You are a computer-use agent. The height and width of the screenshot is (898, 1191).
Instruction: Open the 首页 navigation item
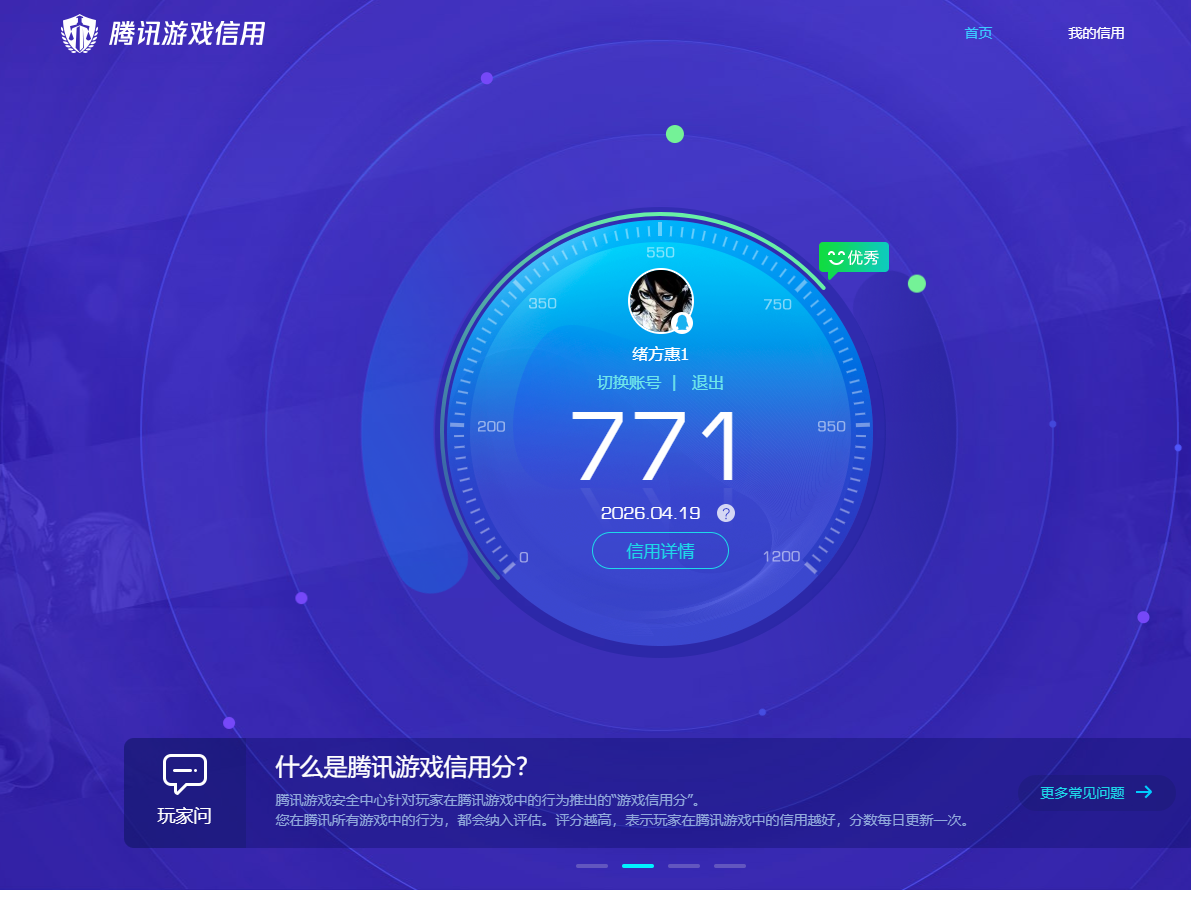977,33
